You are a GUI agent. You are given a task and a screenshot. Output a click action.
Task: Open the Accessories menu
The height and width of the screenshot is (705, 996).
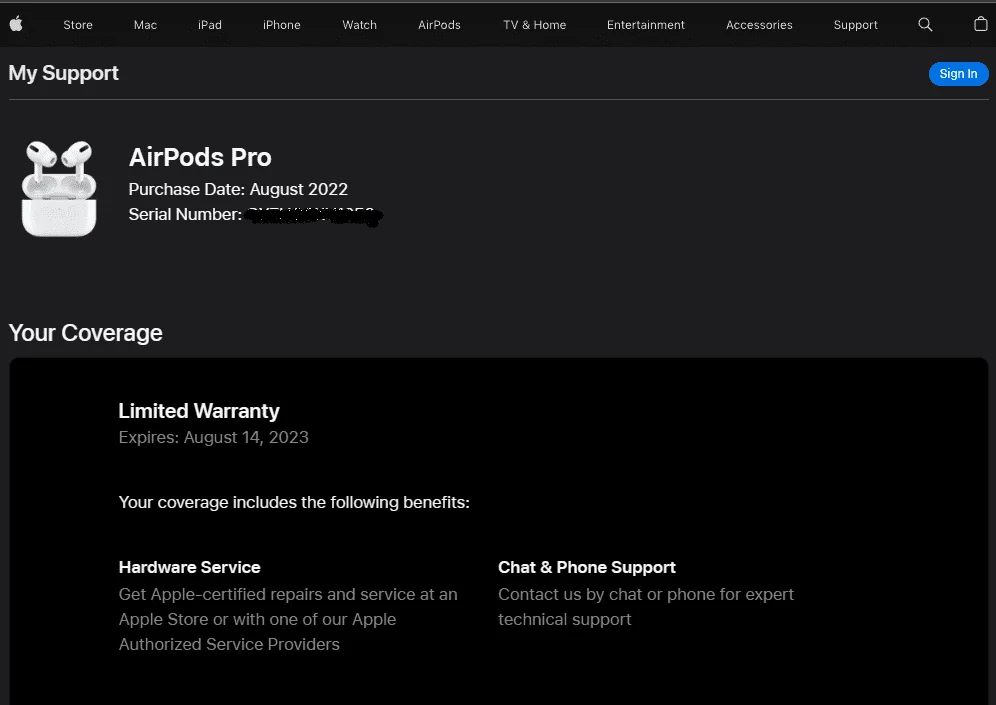(759, 25)
